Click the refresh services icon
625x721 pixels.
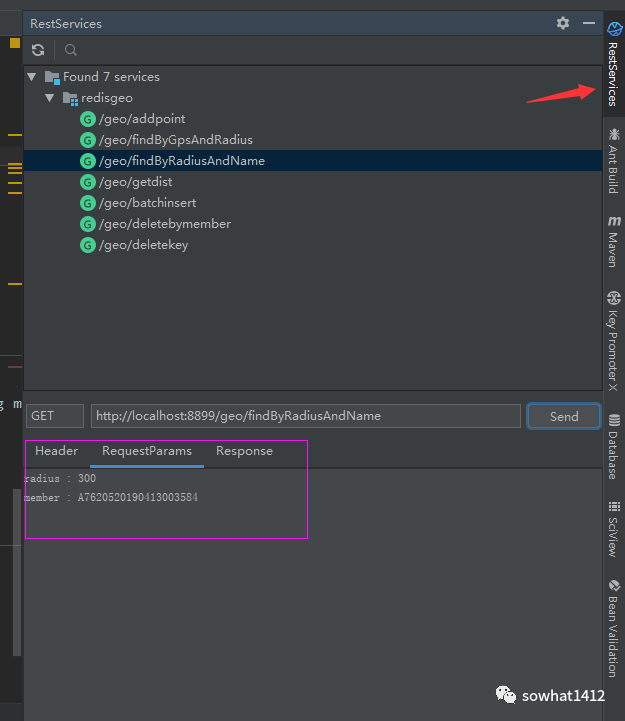click(x=38, y=50)
